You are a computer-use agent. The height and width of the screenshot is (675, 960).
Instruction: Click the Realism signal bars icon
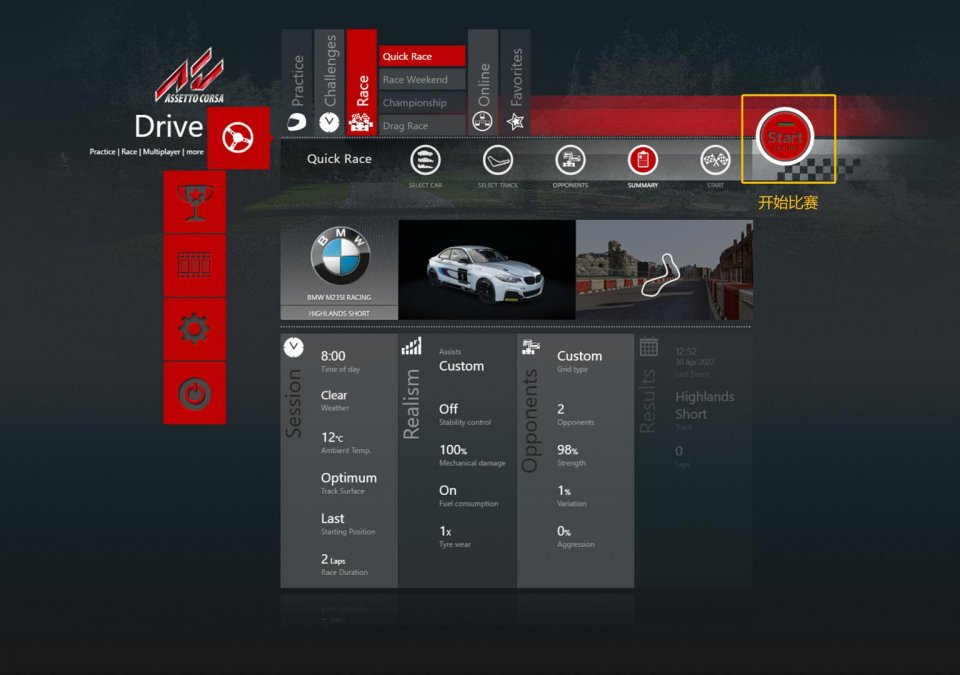[x=411, y=347]
